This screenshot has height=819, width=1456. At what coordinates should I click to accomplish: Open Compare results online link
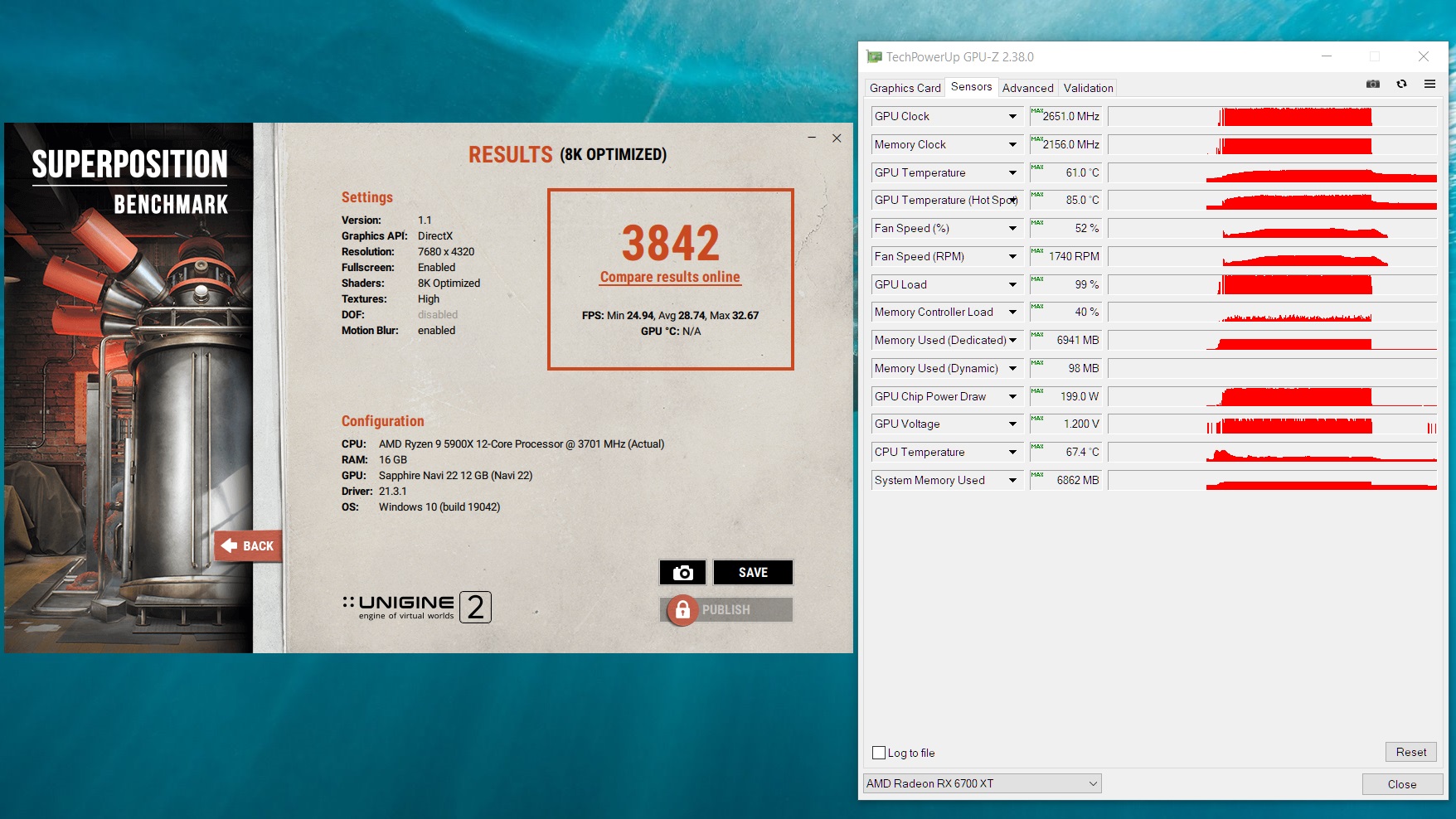(x=670, y=277)
